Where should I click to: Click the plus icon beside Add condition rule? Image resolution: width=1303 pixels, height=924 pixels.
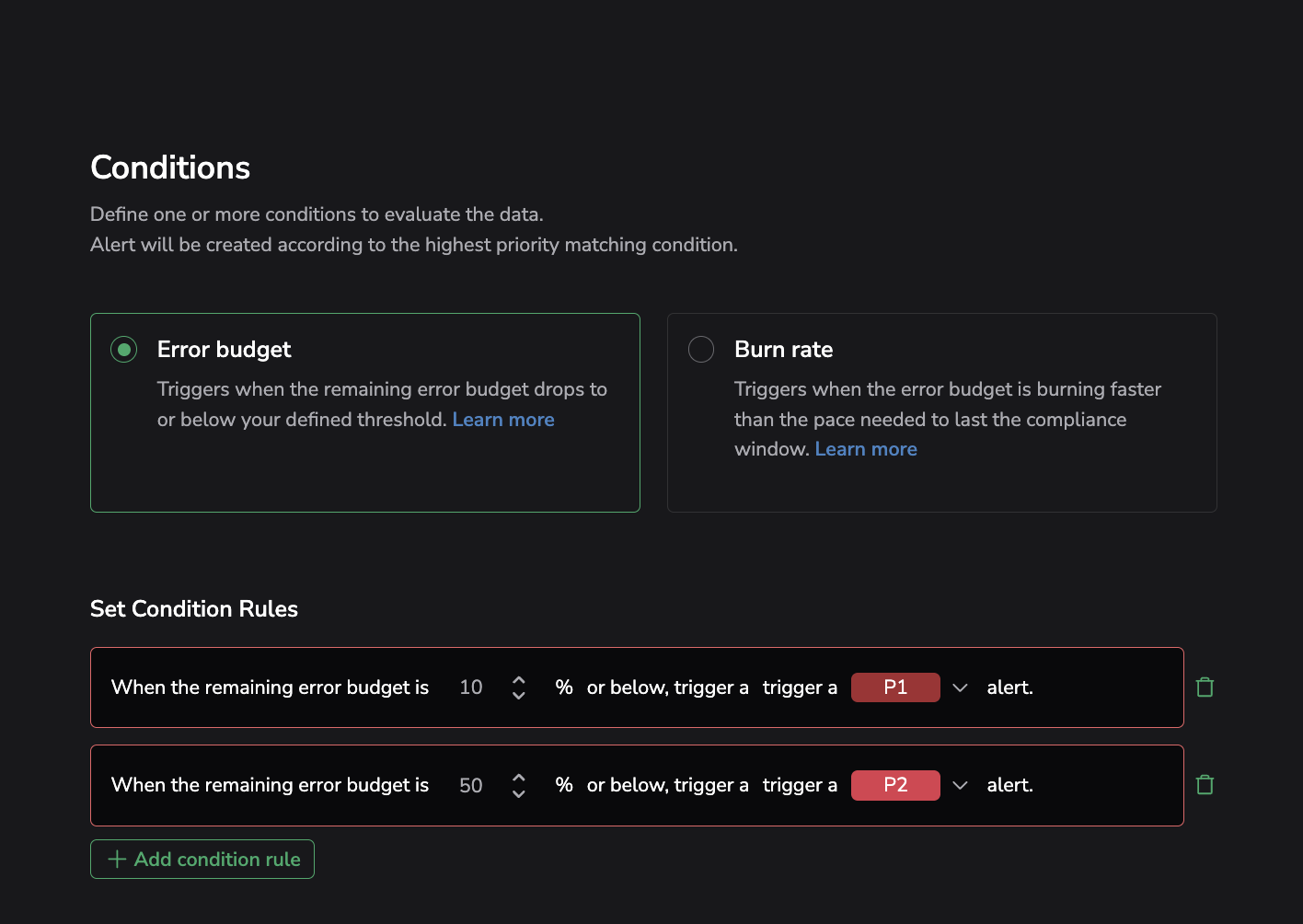(117, 860)
